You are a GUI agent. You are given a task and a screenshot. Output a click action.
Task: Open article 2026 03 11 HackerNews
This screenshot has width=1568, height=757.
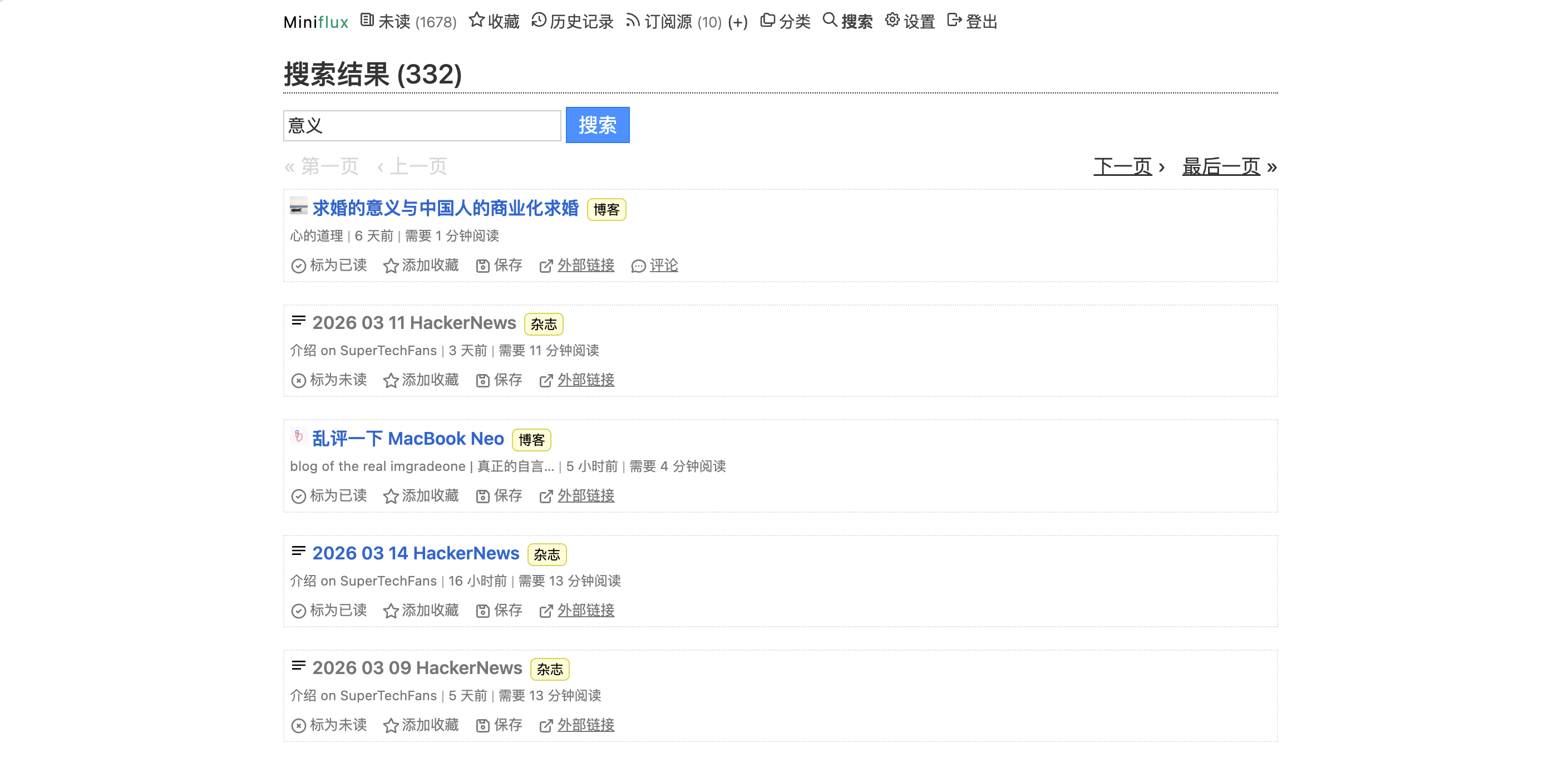[414, 323]
